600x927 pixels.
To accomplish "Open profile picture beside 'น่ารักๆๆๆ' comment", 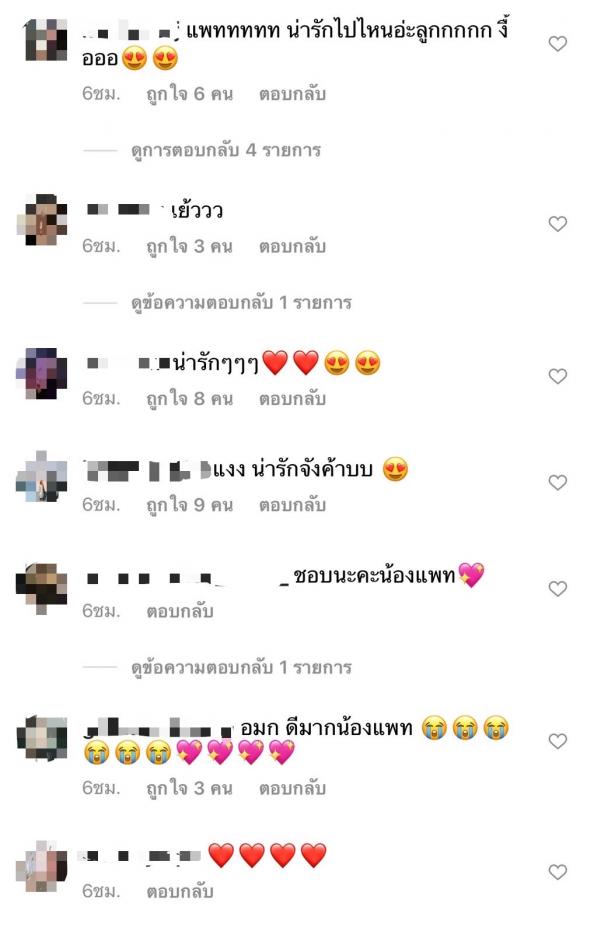I will point(41,374).
